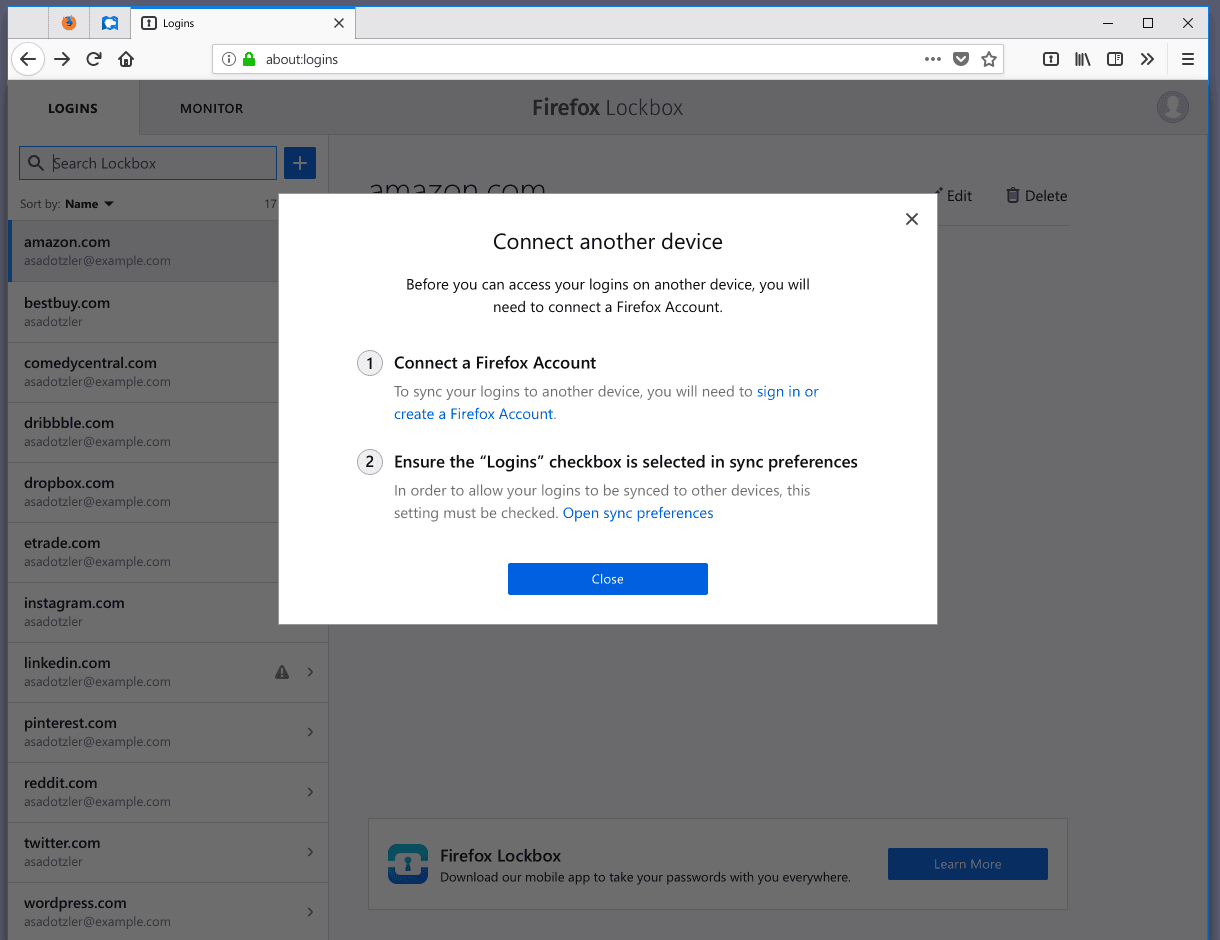The height and width of the screenshot is (940, 1220).
Task: Open the library icon in the toolbar
Action: tap(1082, 59)
